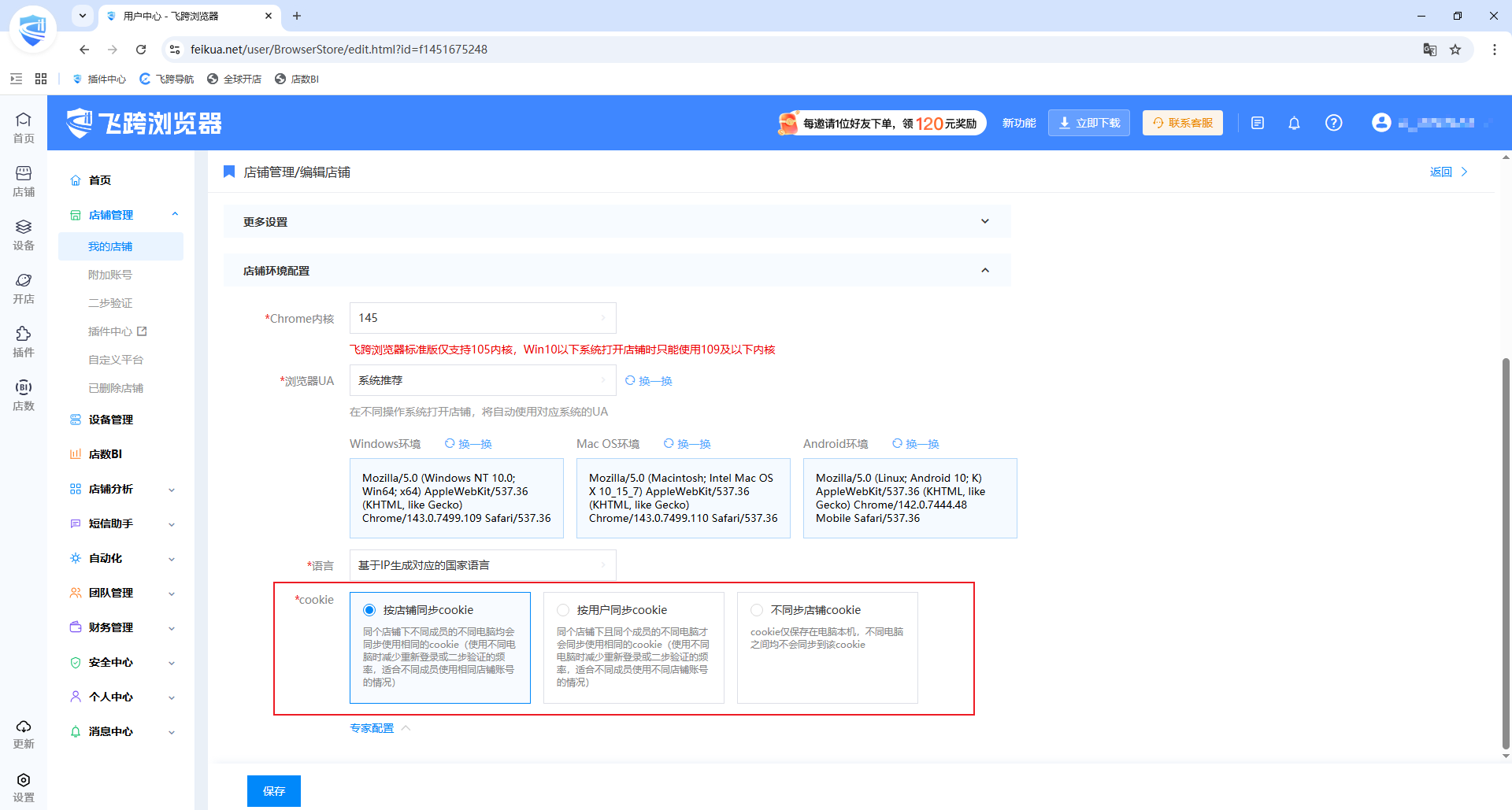Click the 返回 link
This screenshot has width=1512, height=810.
(x=1449, y=172)
